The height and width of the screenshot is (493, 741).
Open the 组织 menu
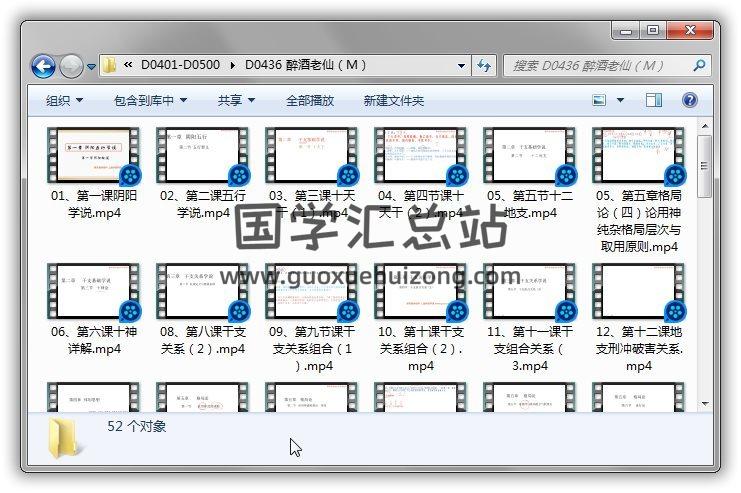[64, 100]
